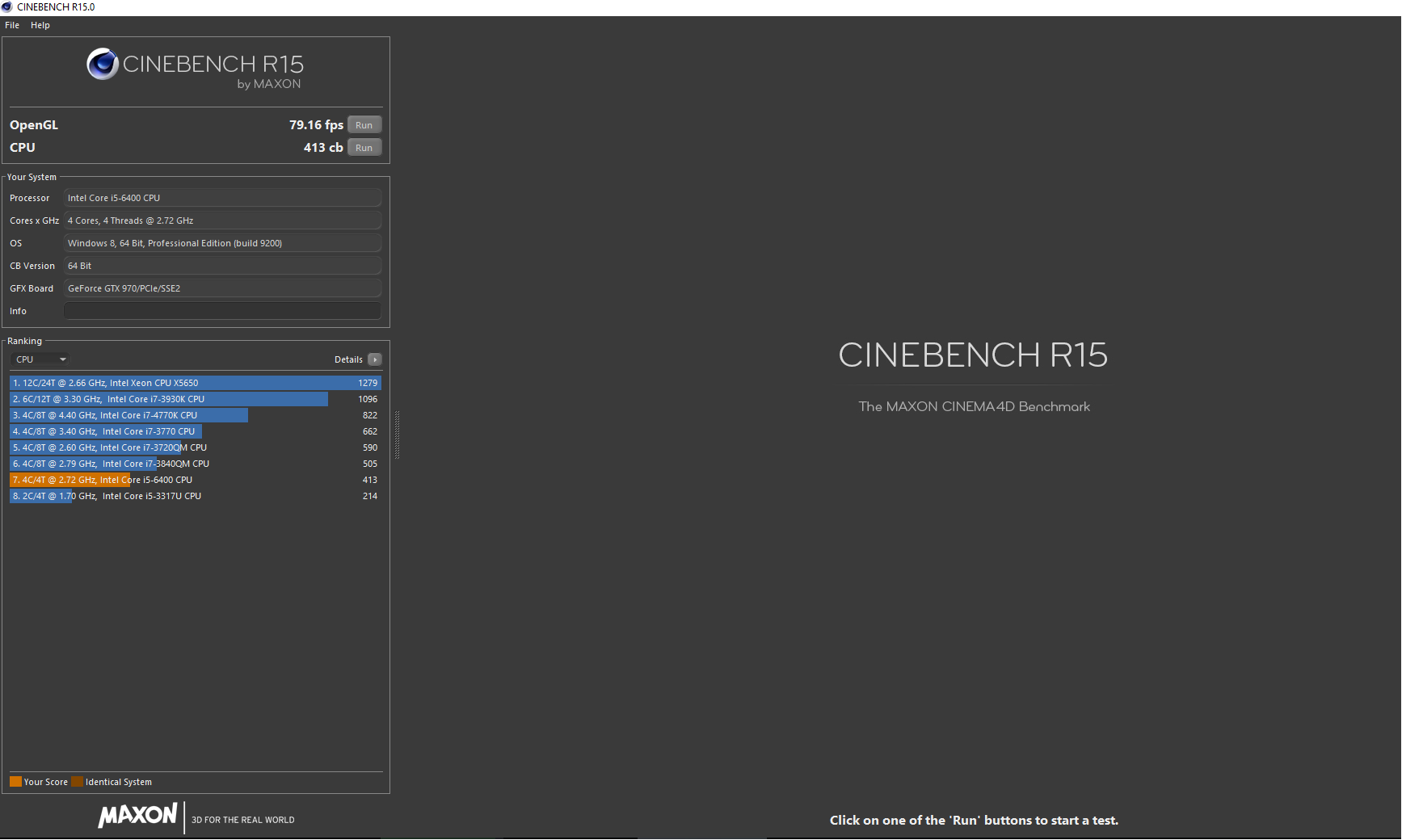Click the OpenGL label
The image size is (1402, 840).
click(34, 125)
